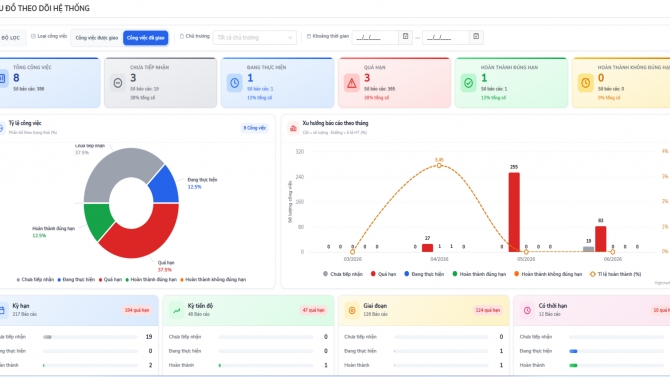Screen dimensions: 670x377
Task: Select the 'Công việc được giao' tab
Action: click(97, 38)
